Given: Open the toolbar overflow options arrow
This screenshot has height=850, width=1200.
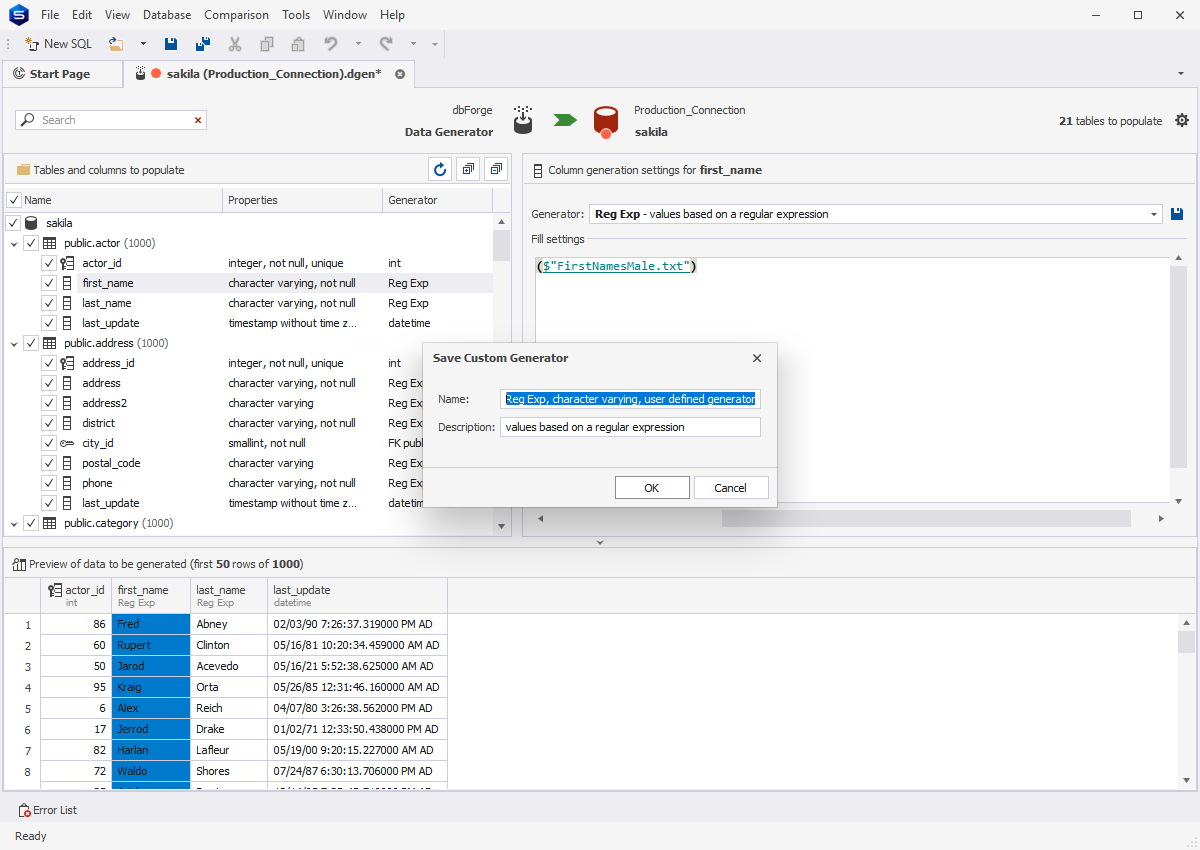Looking at the screenshot, I should point(435,44).
